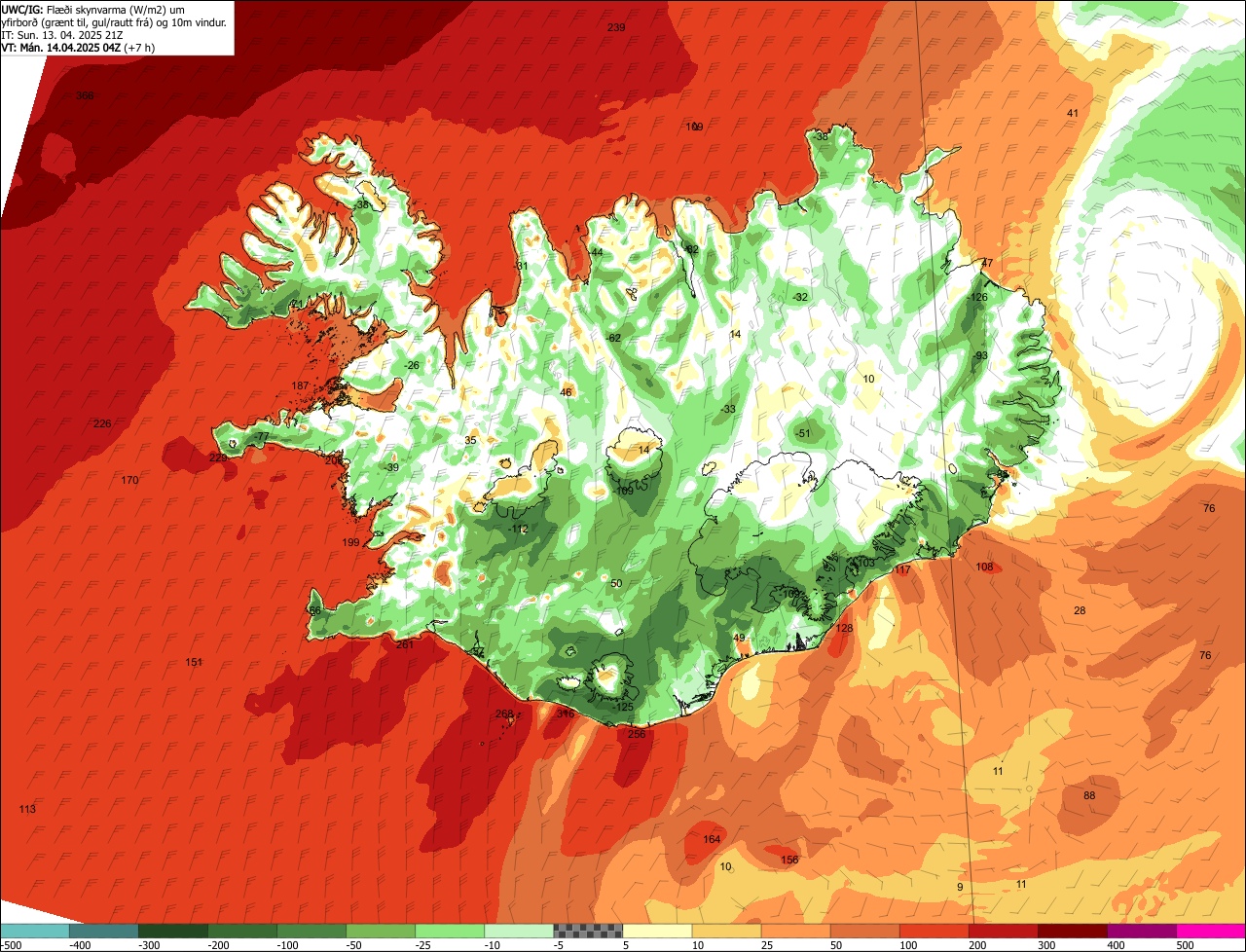The width and height of the screenshot is (1246, 952).
Task: Click the 41 value in the northeast
Action: 1073,113
